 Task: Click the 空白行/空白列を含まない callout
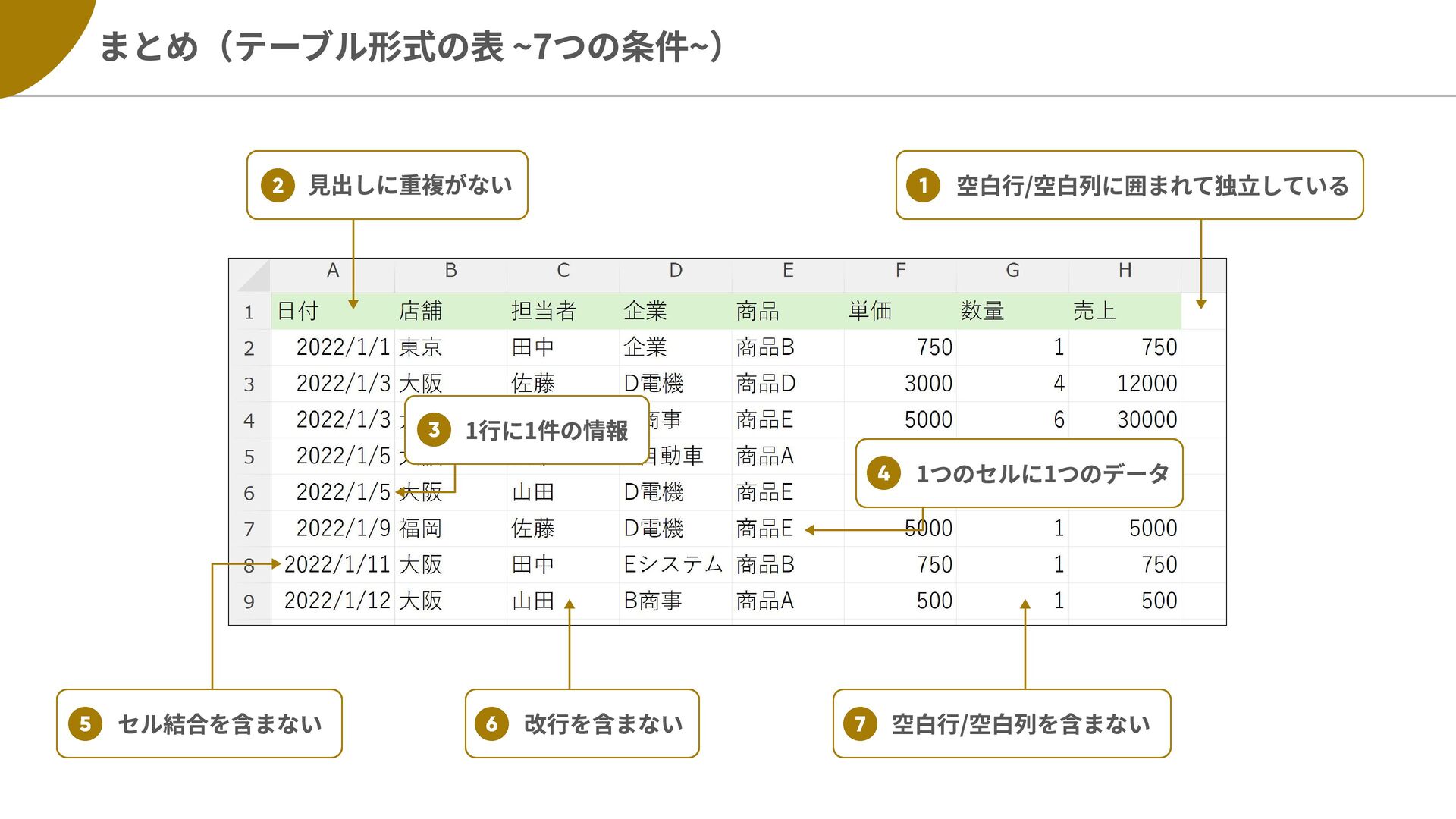pos(1002,723)
